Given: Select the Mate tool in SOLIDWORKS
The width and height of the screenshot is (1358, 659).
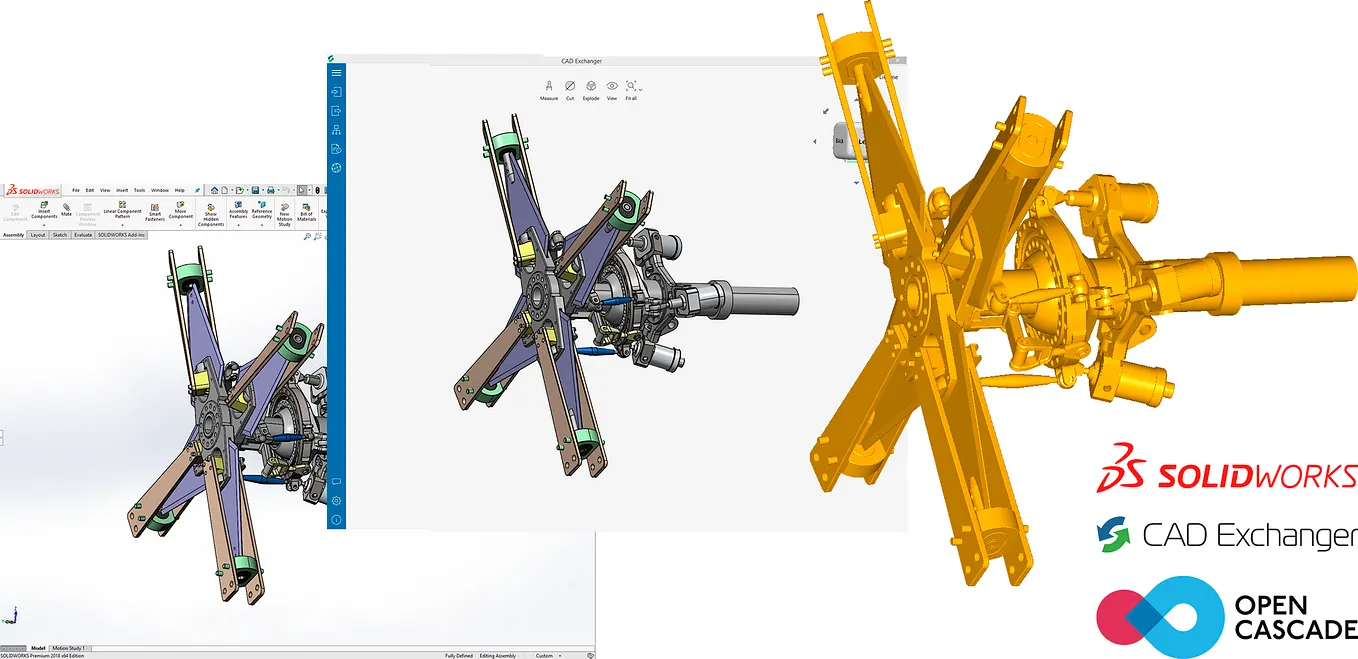Looking at the screenshot, I should [x=66, y=209].
